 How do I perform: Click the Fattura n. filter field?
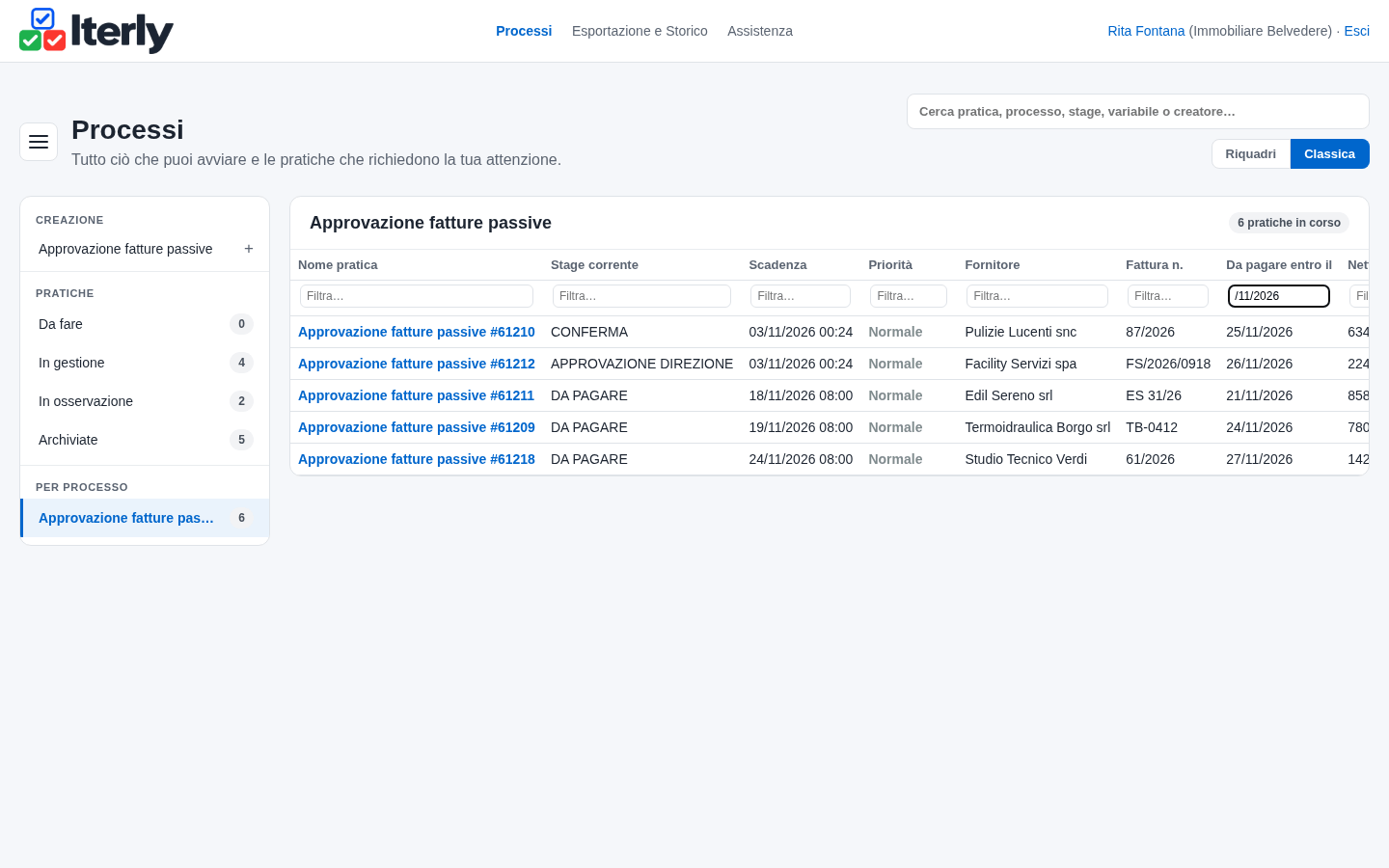click(x=1168, y=296)
